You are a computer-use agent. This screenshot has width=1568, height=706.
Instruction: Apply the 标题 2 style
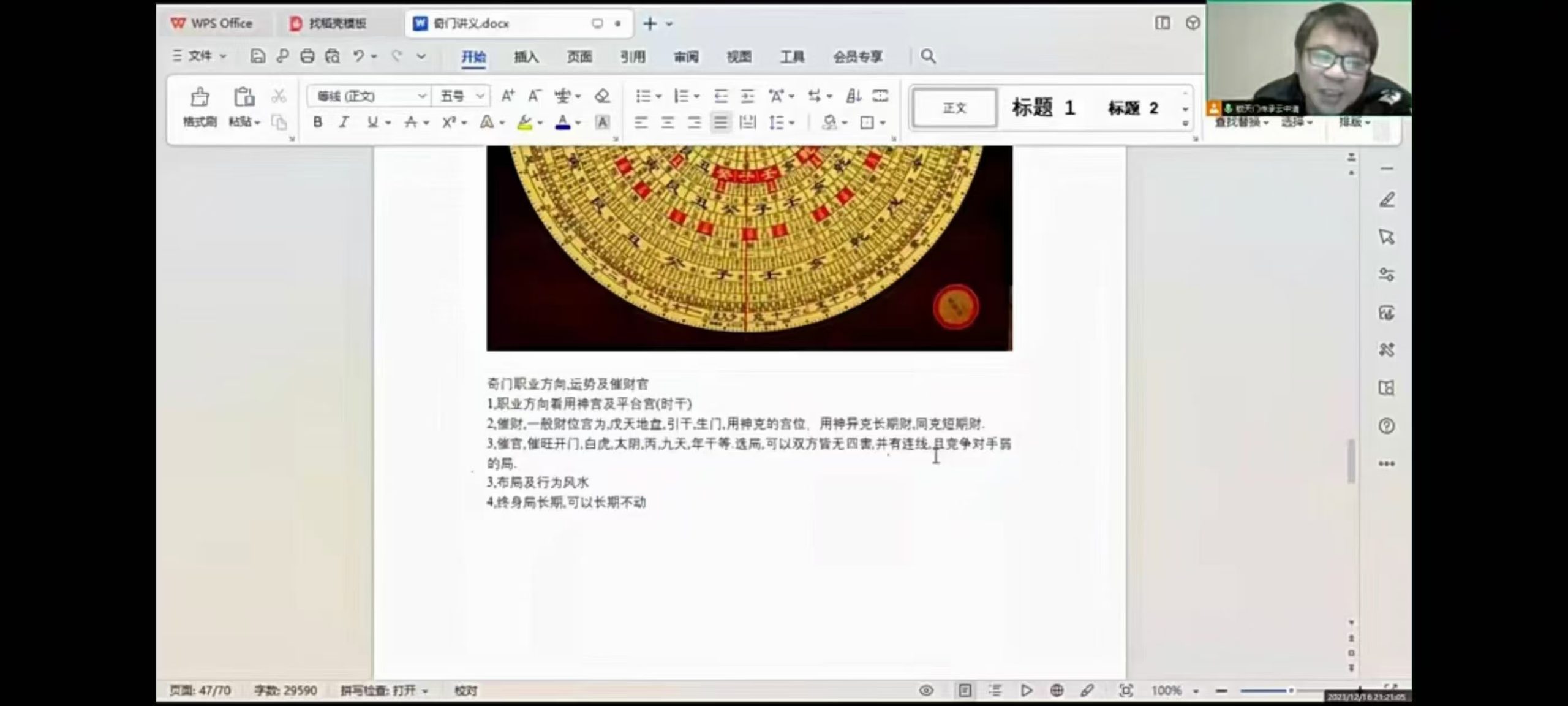click(x=1133, y=108)
